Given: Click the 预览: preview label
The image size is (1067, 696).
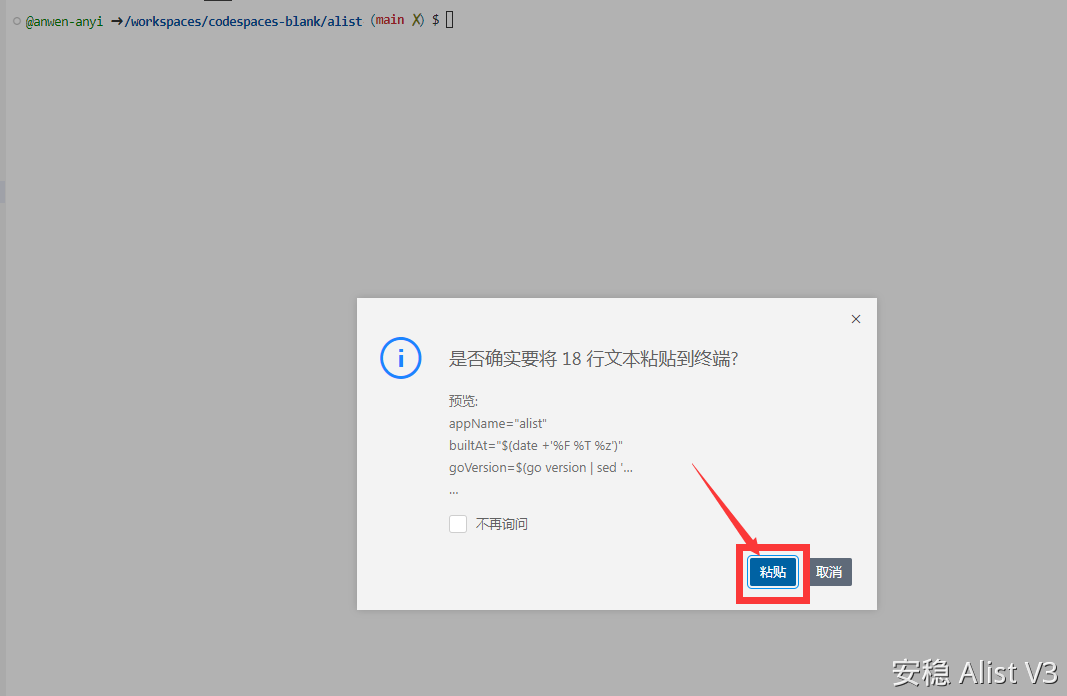Looking at the screenshot, I should point(463,401).
